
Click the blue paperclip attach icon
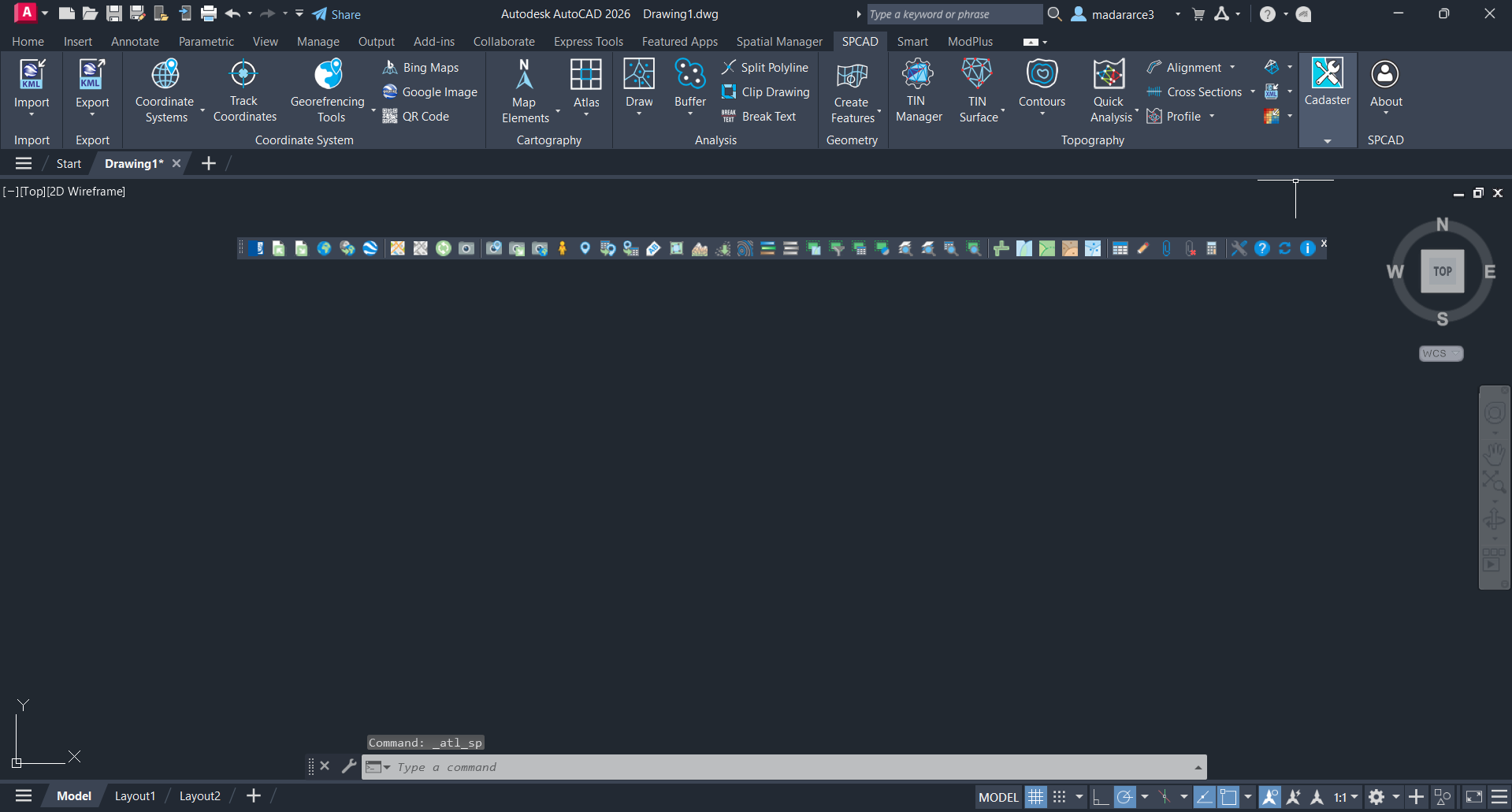1166,249
